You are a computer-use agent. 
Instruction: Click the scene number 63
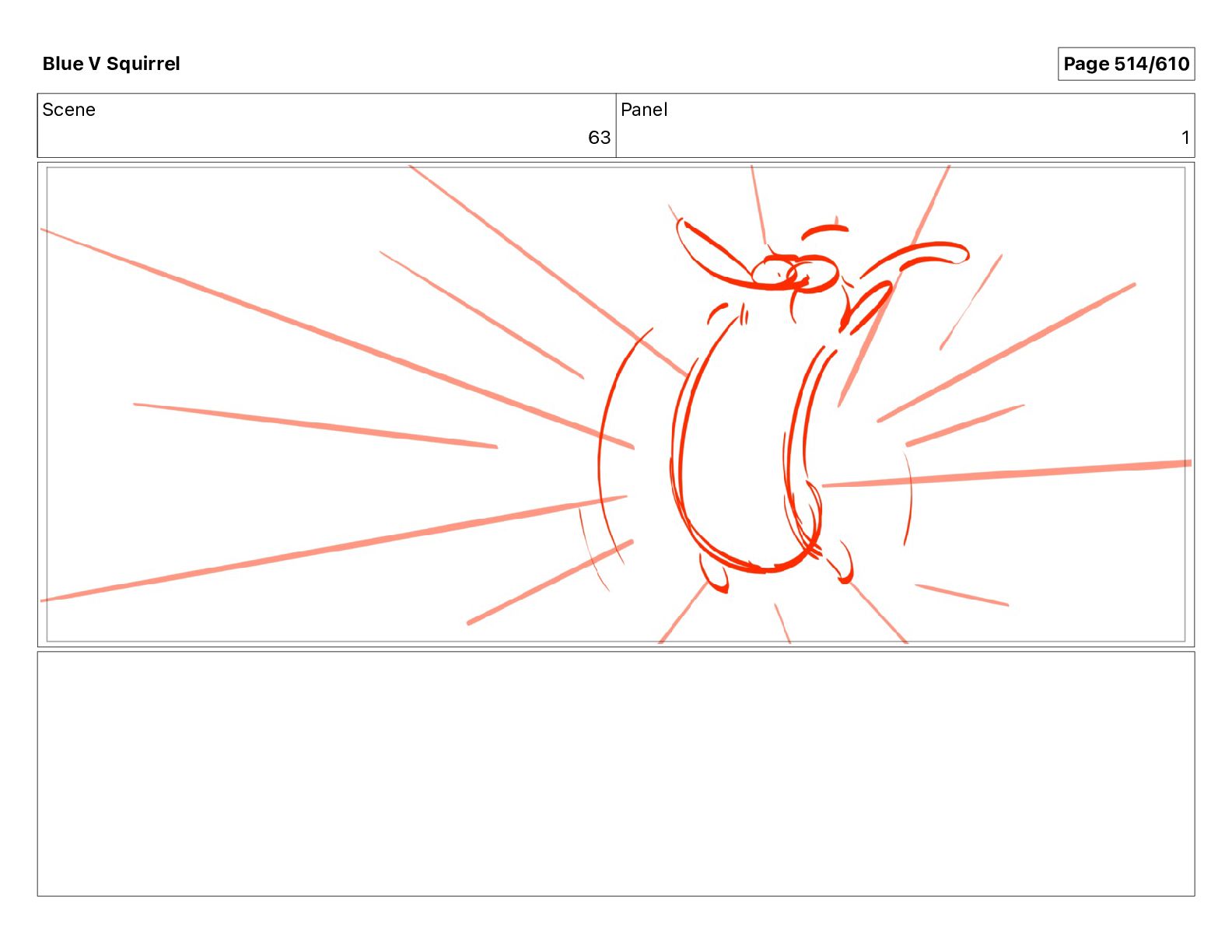point(599,138)
